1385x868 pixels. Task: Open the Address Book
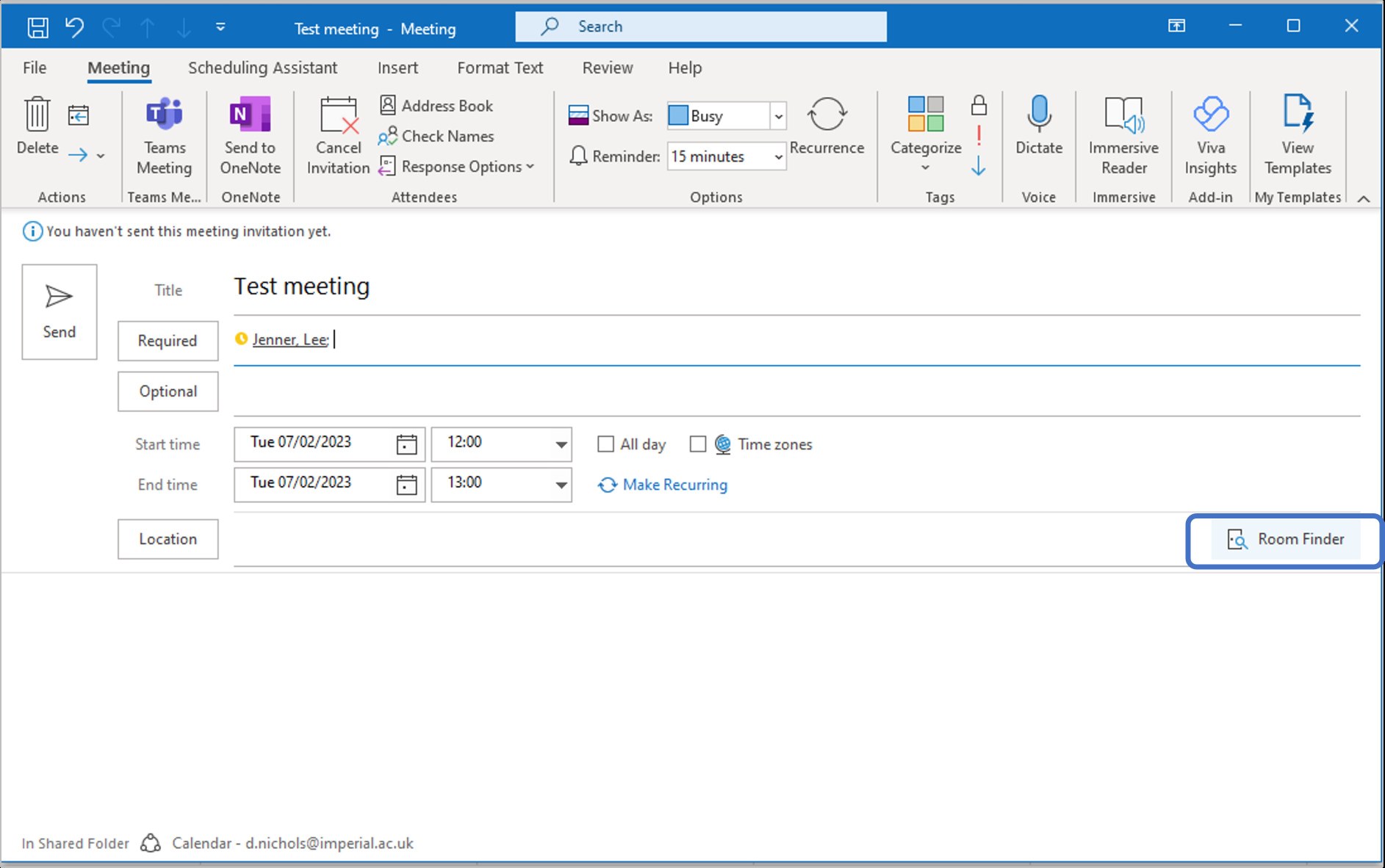pos(436,106)
